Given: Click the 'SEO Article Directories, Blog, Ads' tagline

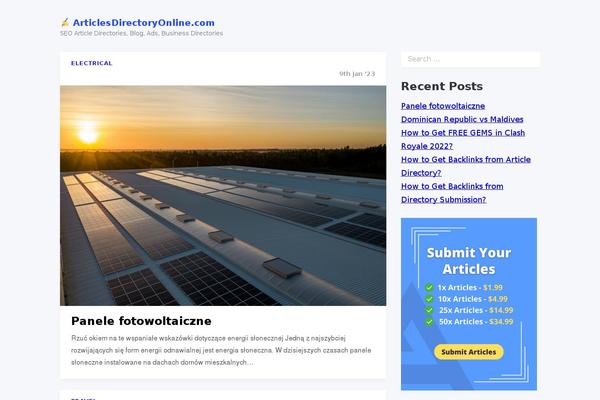Looking at the screenshot, I should 141,33.
